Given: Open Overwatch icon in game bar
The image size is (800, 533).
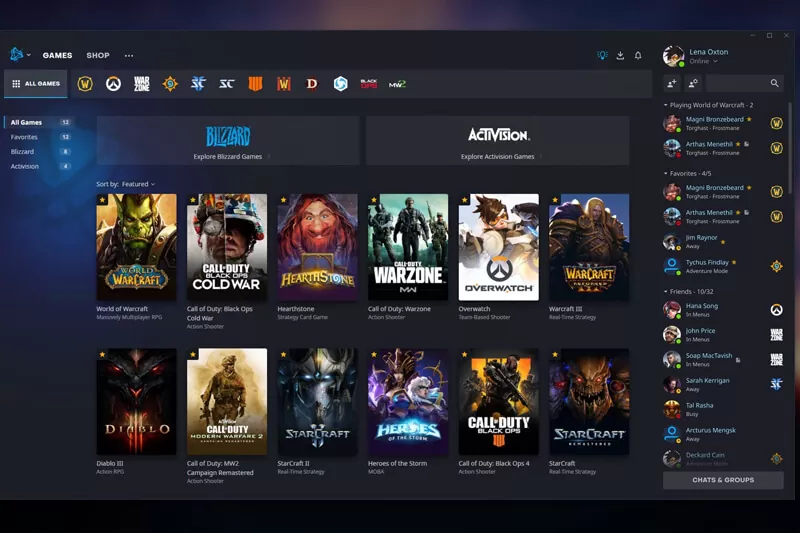Looking at the screenshot, I should point(113,84).
